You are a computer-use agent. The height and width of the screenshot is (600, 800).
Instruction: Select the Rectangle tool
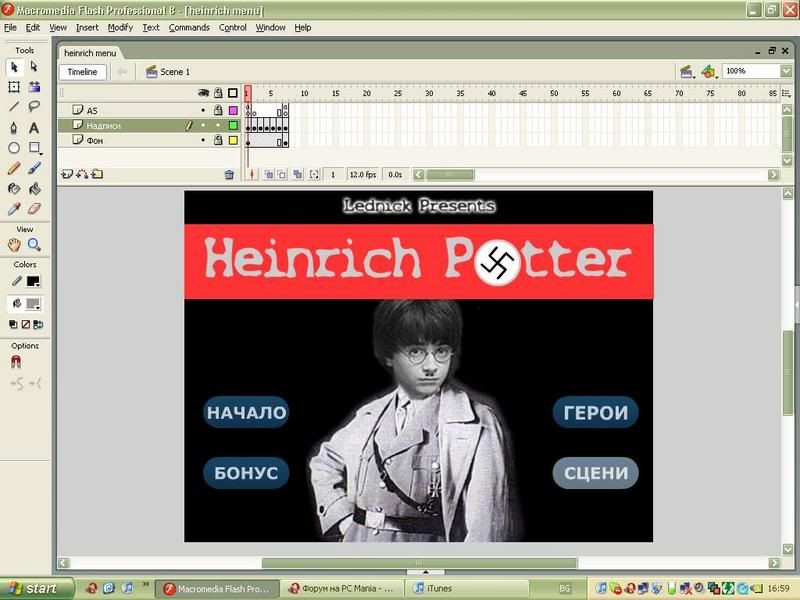(x=34, y=148)
